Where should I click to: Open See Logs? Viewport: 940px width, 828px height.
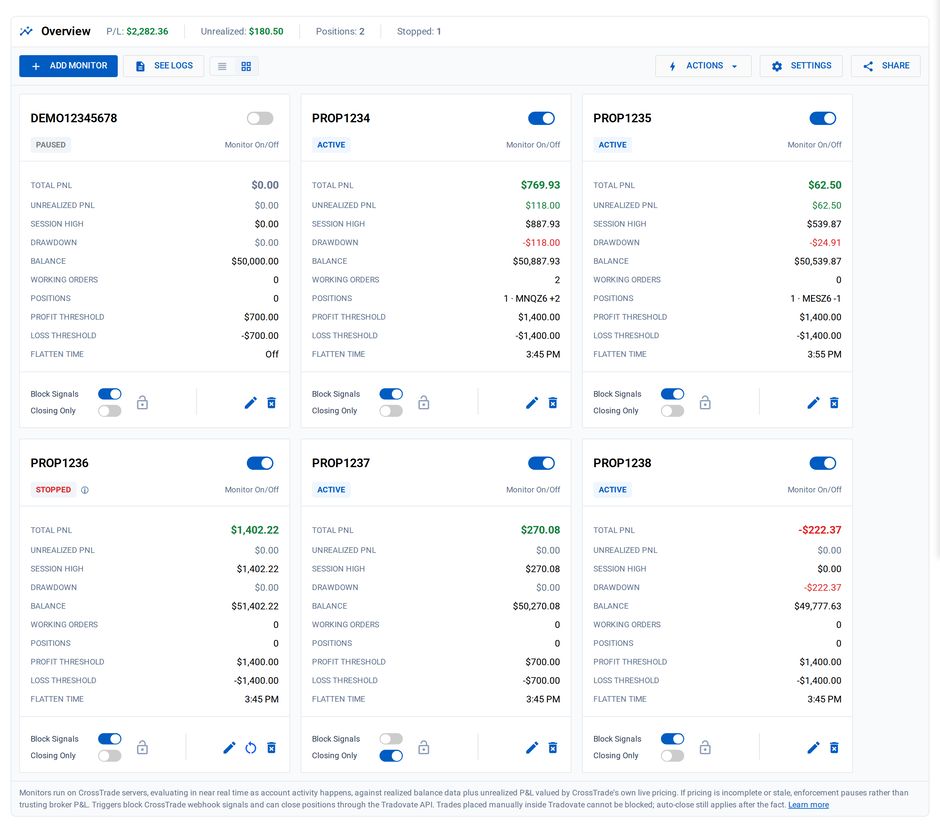[x=164, y=66]
